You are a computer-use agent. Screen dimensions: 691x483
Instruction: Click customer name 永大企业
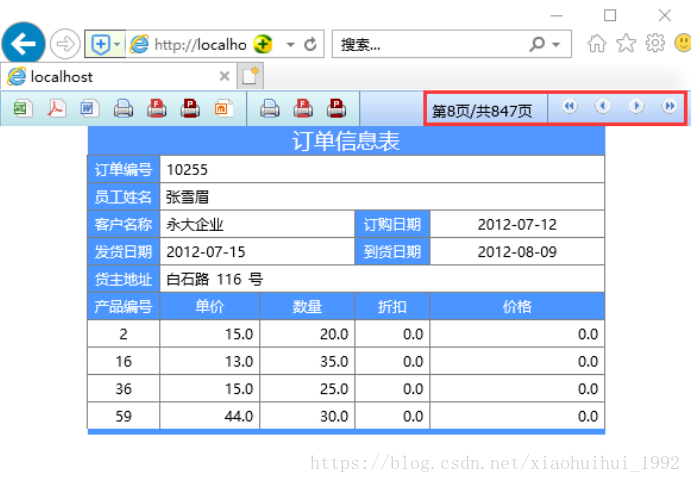click(x=195, y=224)
